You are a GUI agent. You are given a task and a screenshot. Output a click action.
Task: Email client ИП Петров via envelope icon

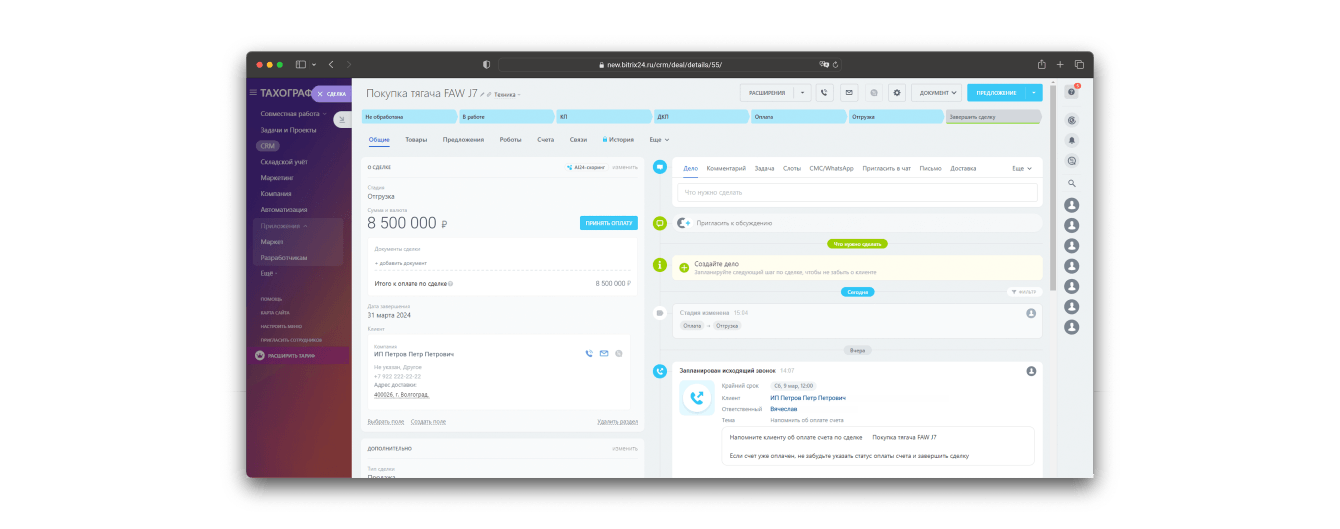(604, 353)
